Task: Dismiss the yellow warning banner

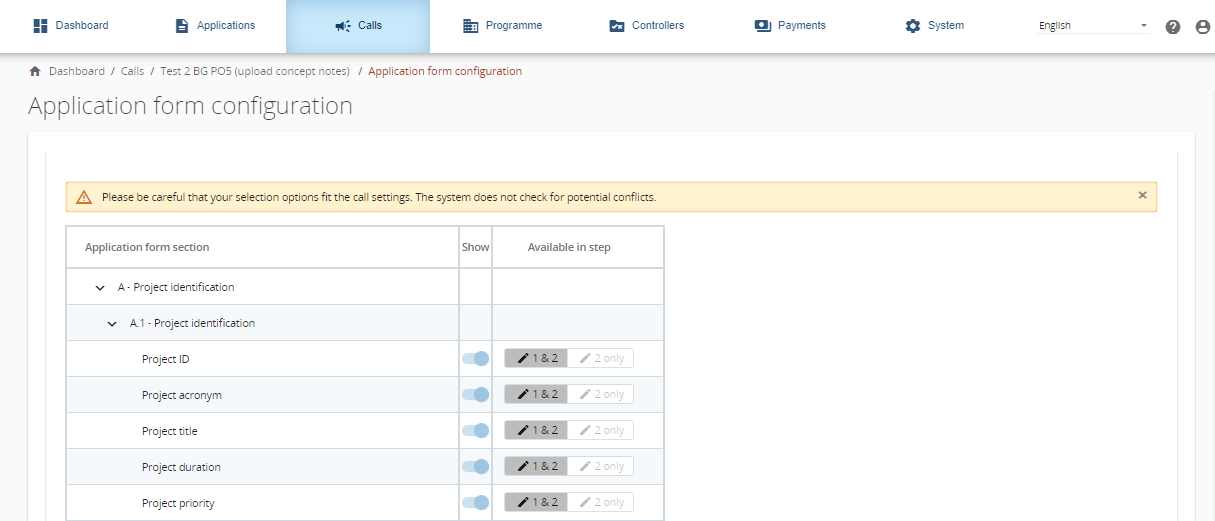Action: coord(1142,196)
